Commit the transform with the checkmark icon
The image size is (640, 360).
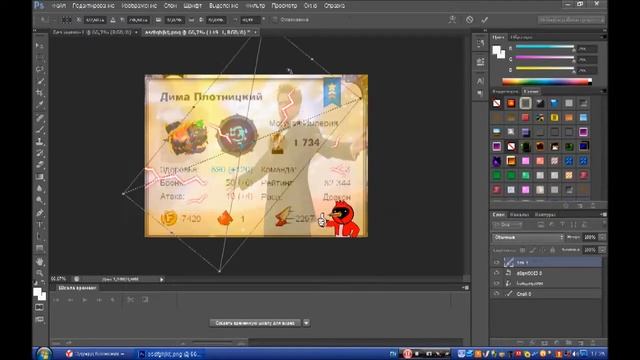[x=484, y=20]
